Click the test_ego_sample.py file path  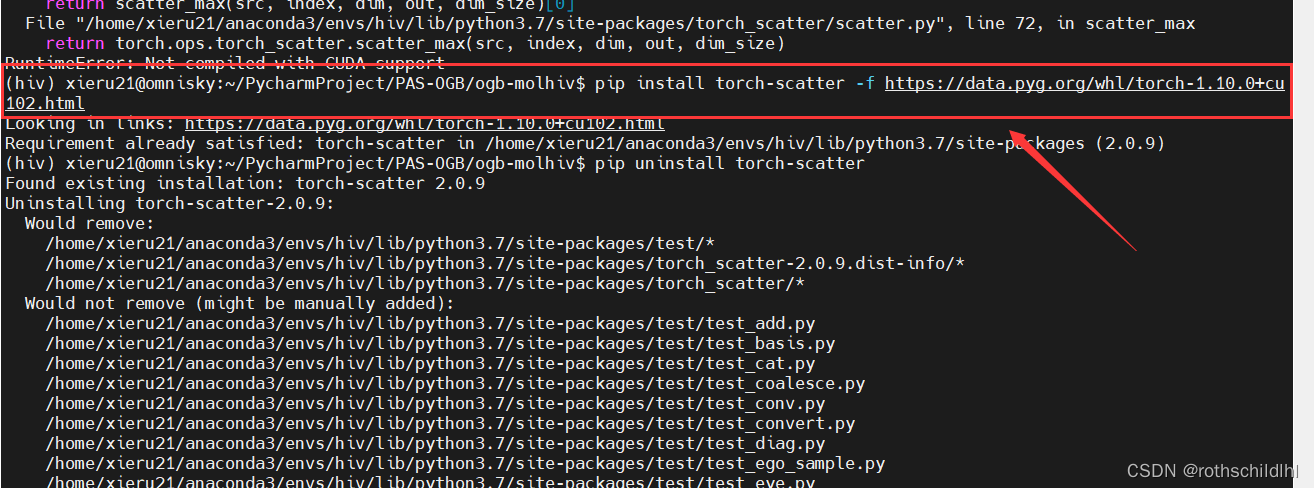pos(465,464)
